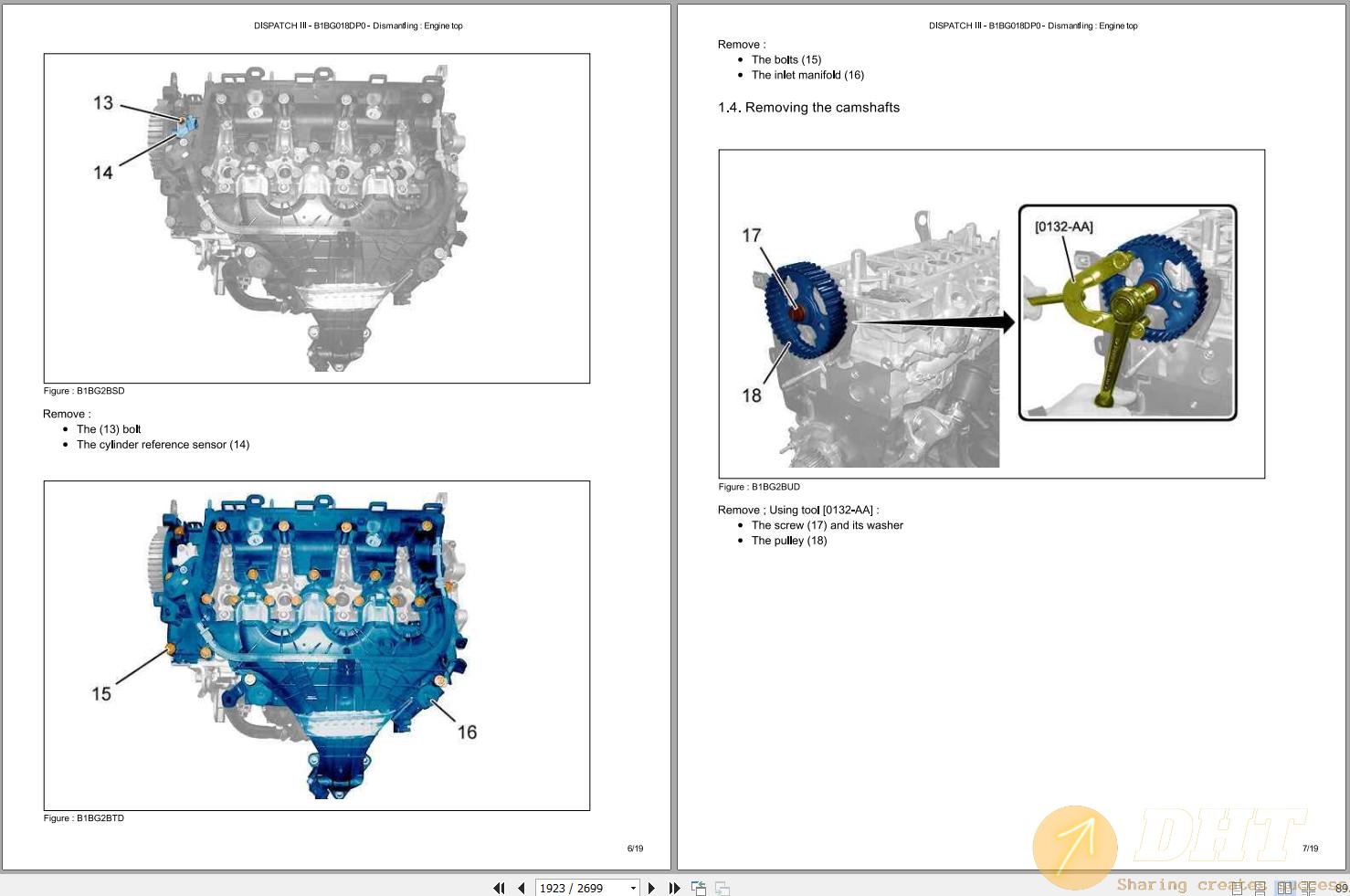
Task: Click callout number 15 in manifold figure
Action: pyautogui.click(x=101, y=694)
